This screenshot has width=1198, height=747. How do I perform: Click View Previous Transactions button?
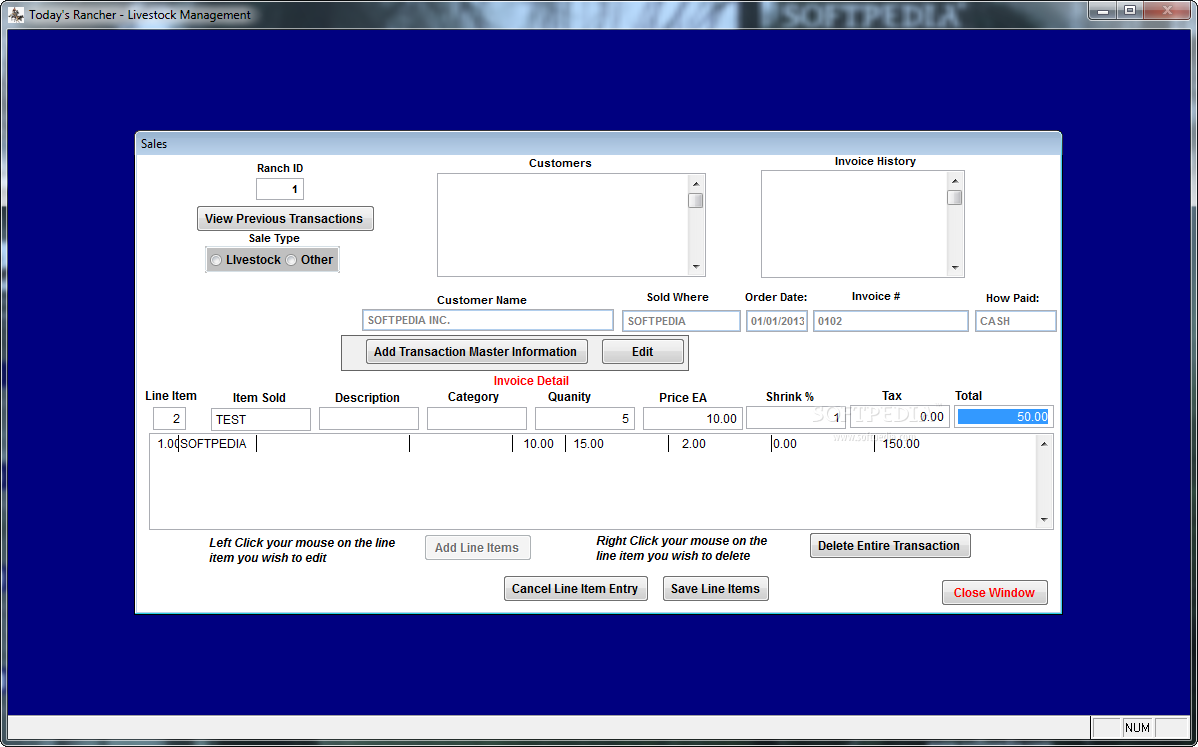tap(285, 218)
